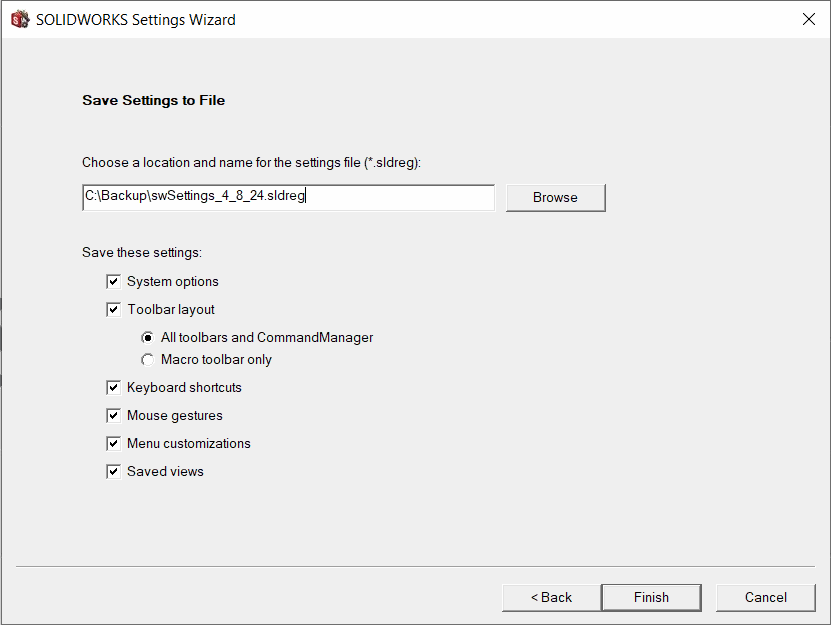Click the Save Settings to File heading
The width and height of the screenshot is (831, 625).
(x=153, y=100)
